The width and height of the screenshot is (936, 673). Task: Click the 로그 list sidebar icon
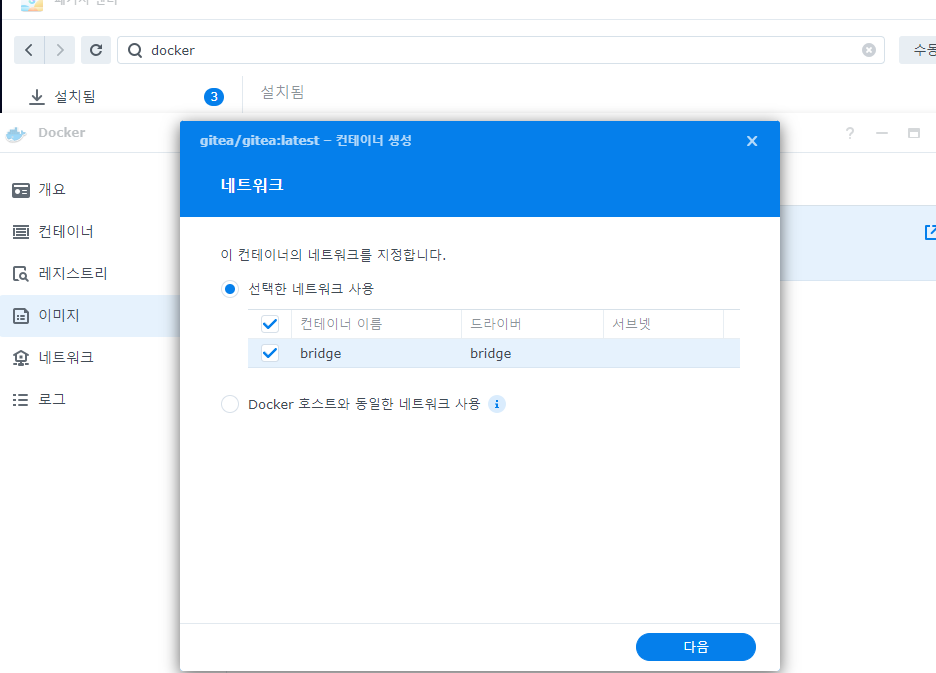click(x=21, y=400)
